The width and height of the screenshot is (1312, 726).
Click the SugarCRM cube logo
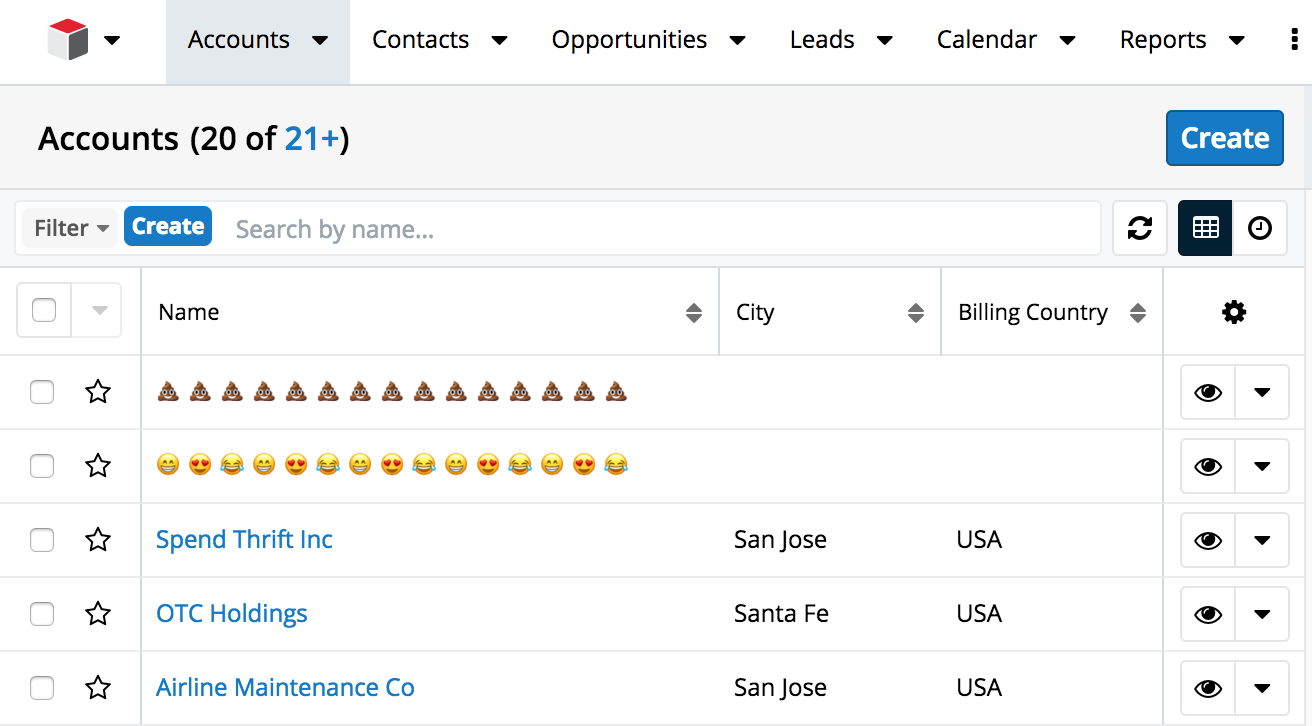pyautogui.click(x=68, y=40)
